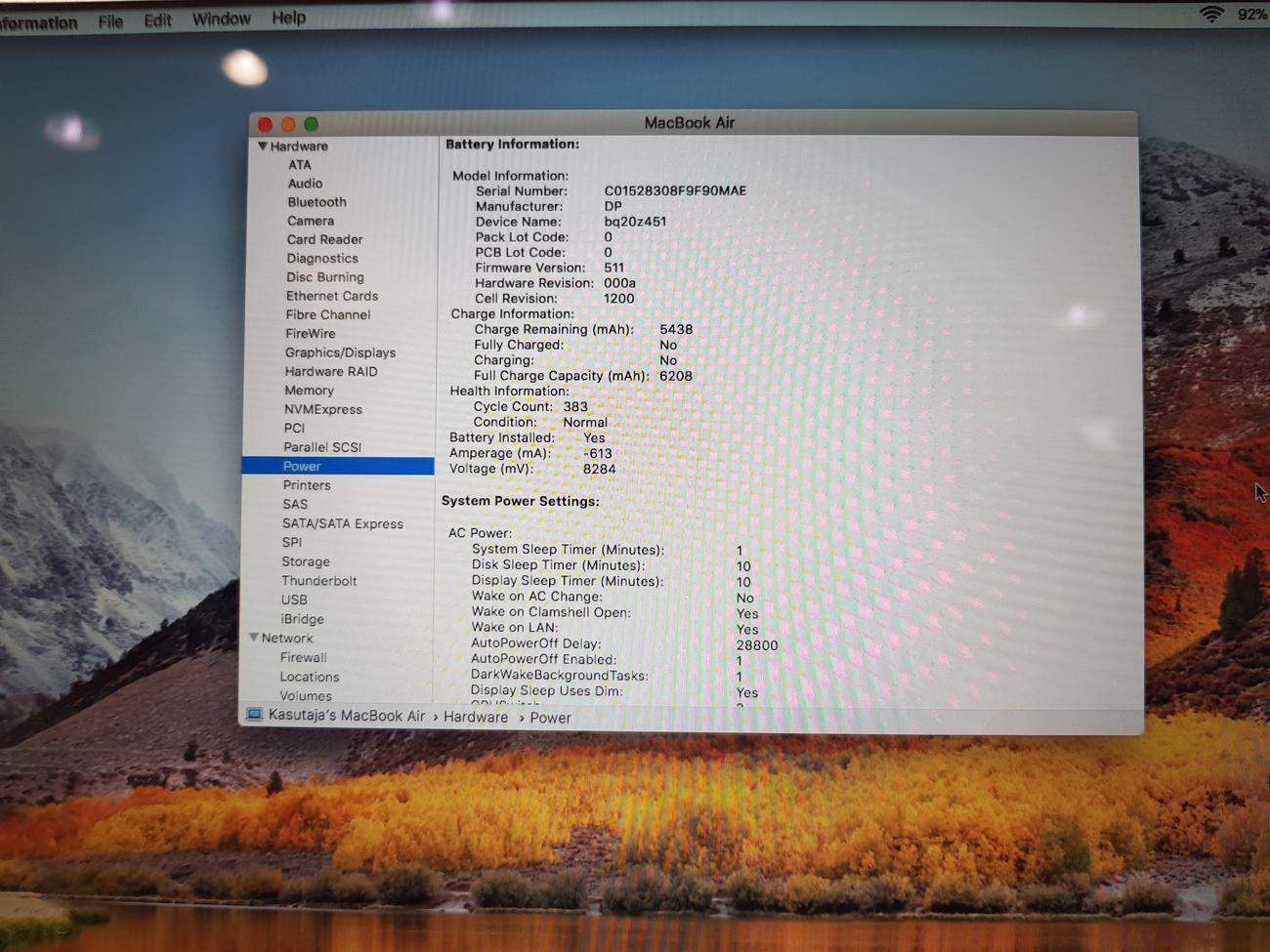Select PCI in the sidebar
The height and width of the screenshot is (952, 1270).
click(x=294, y=428)
